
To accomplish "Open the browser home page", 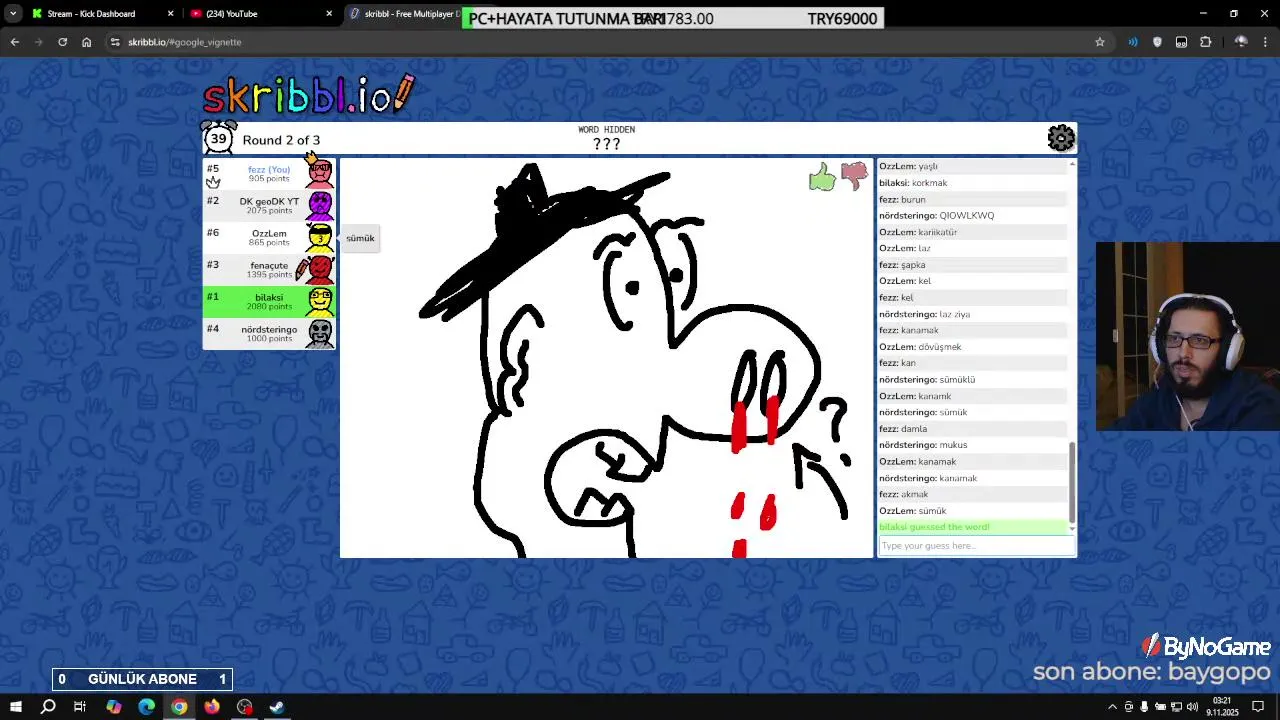I will [87, 42].
